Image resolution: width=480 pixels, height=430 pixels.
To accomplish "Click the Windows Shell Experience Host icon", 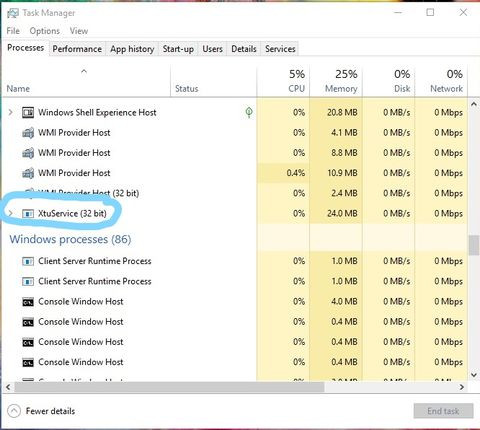I will tap(28, 113).
